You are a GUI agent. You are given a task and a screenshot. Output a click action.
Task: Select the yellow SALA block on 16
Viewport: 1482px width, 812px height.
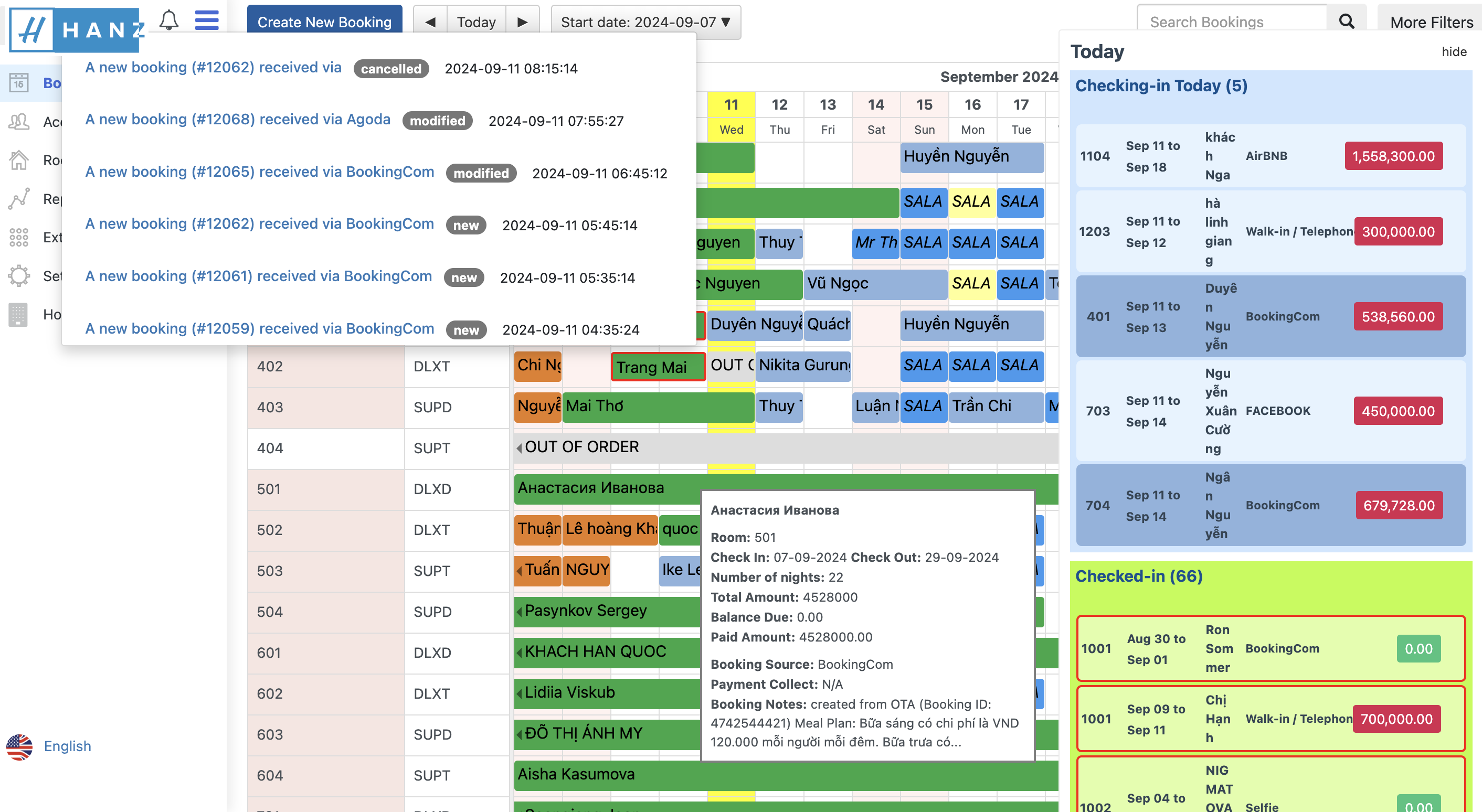point(971,202)
